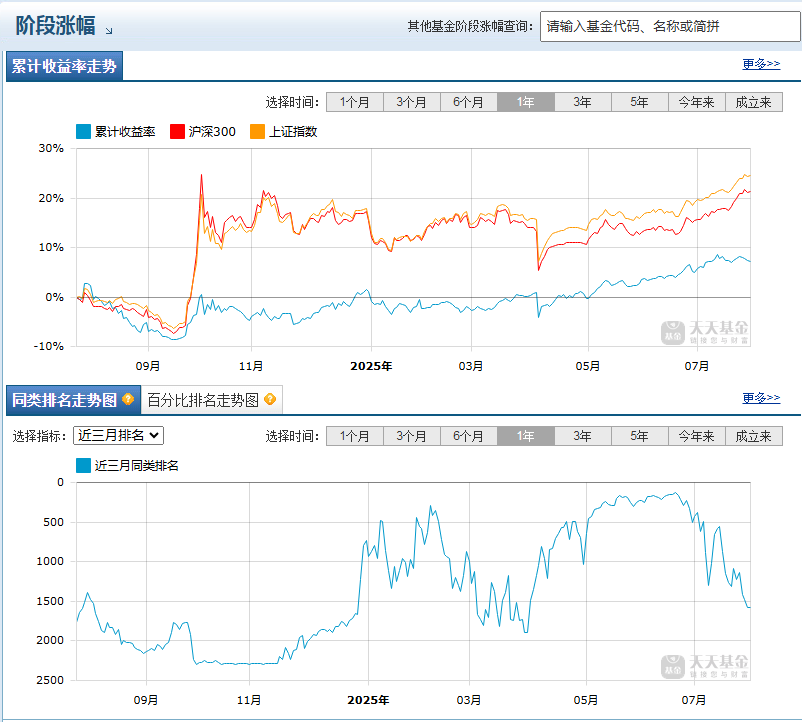Click help icon on 百分比排名走势图 tab
Viewport: 802px width, 722px height.
click(x=270, y=399)
